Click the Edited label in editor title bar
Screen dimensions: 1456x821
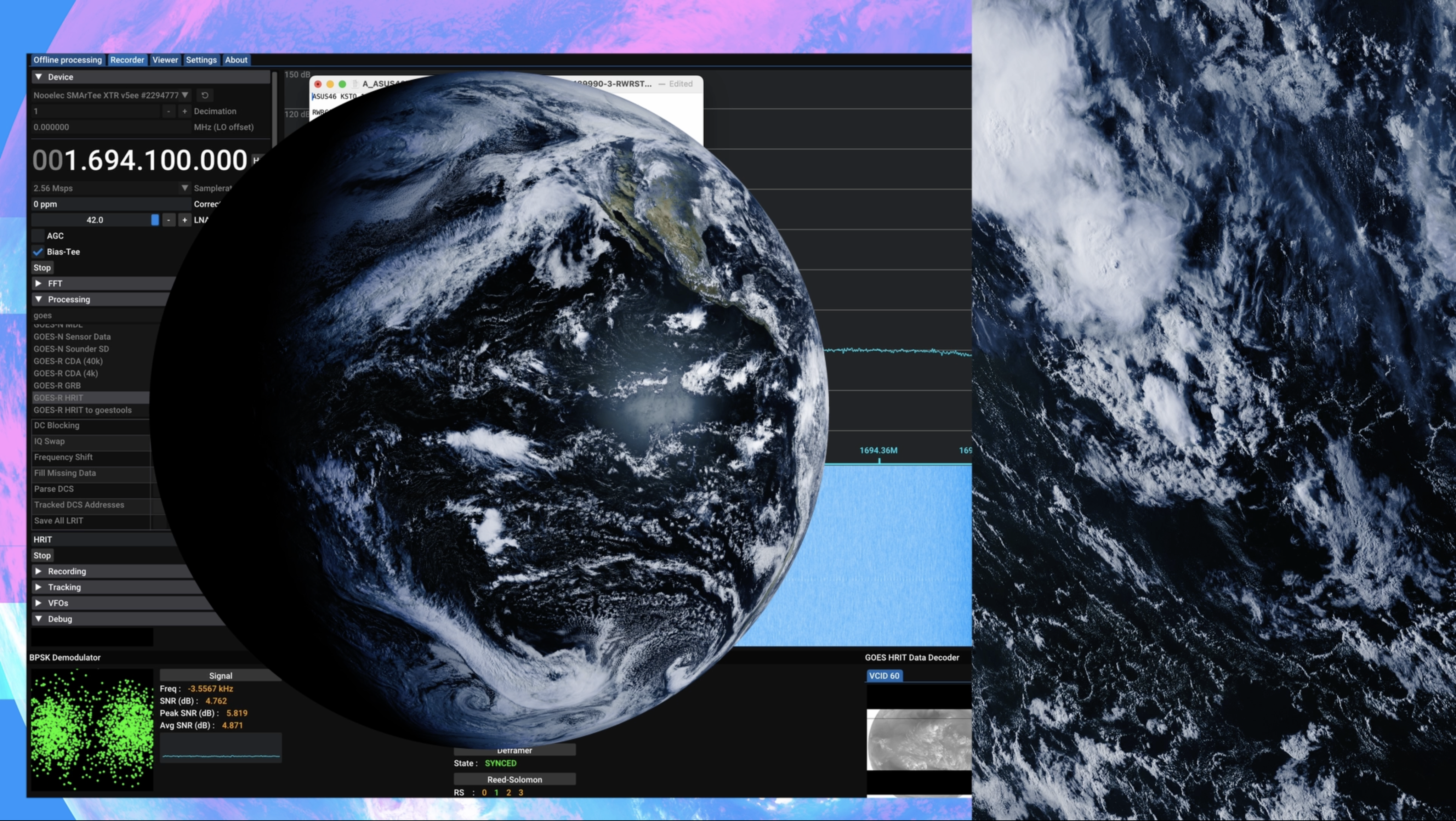[681, 84]
